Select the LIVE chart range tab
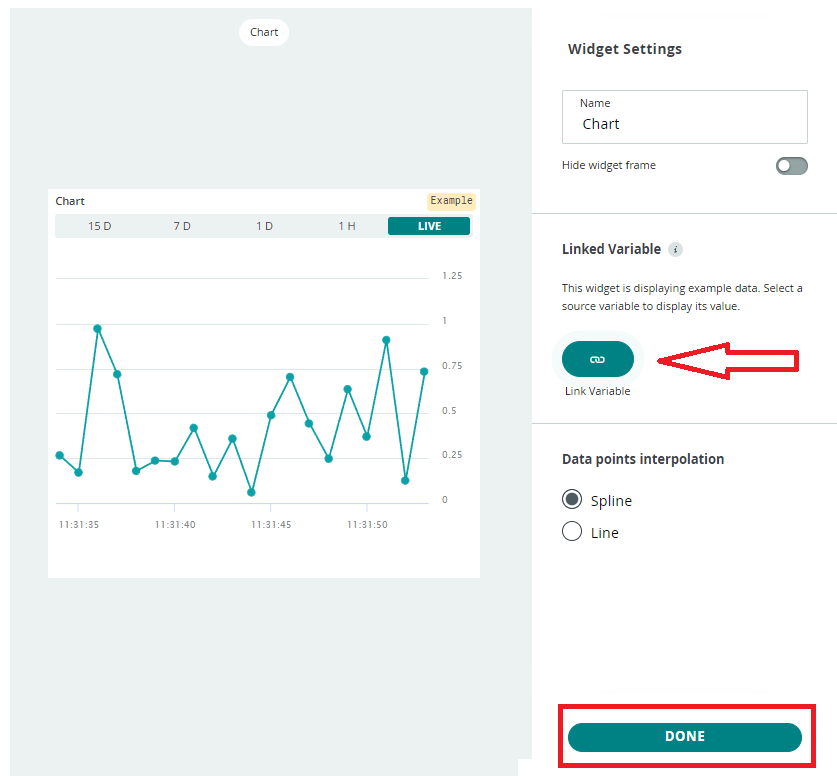837x776 pixels. (x=429, y=226)
